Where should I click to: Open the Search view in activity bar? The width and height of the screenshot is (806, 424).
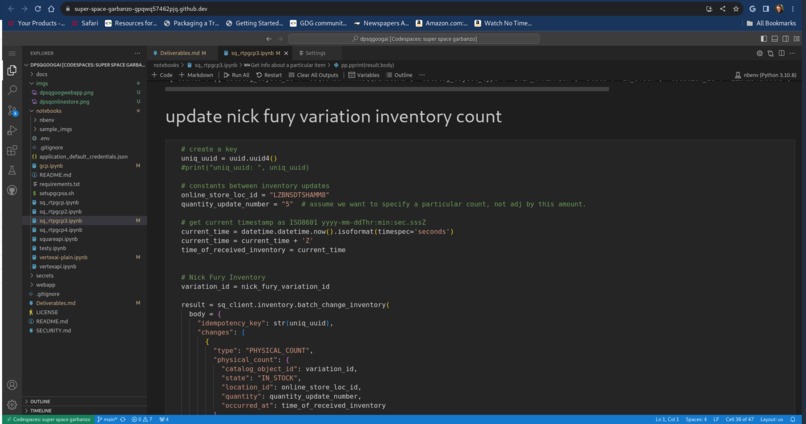(12, 90)
